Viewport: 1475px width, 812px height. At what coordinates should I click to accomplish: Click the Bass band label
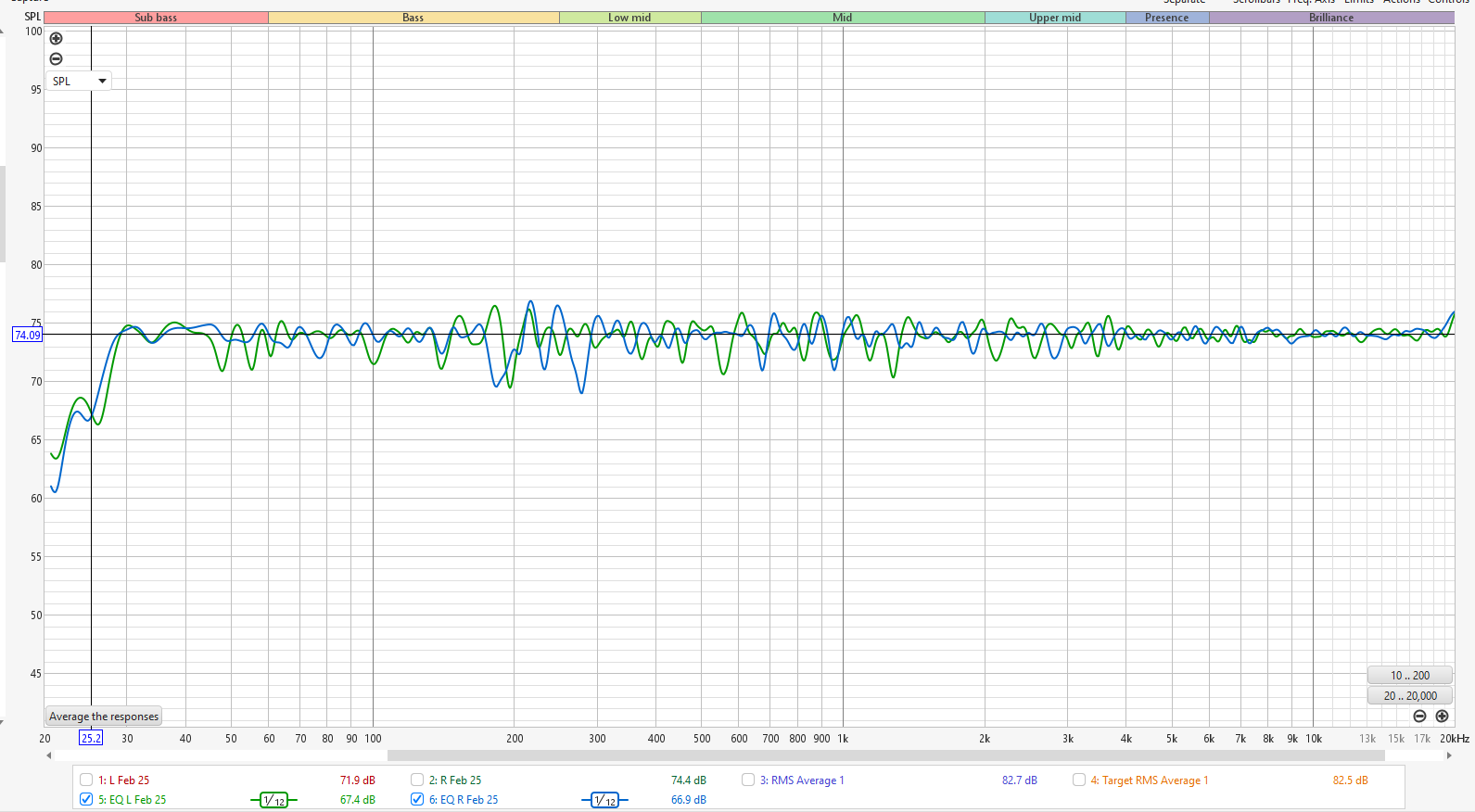click(x=413, y=18)
